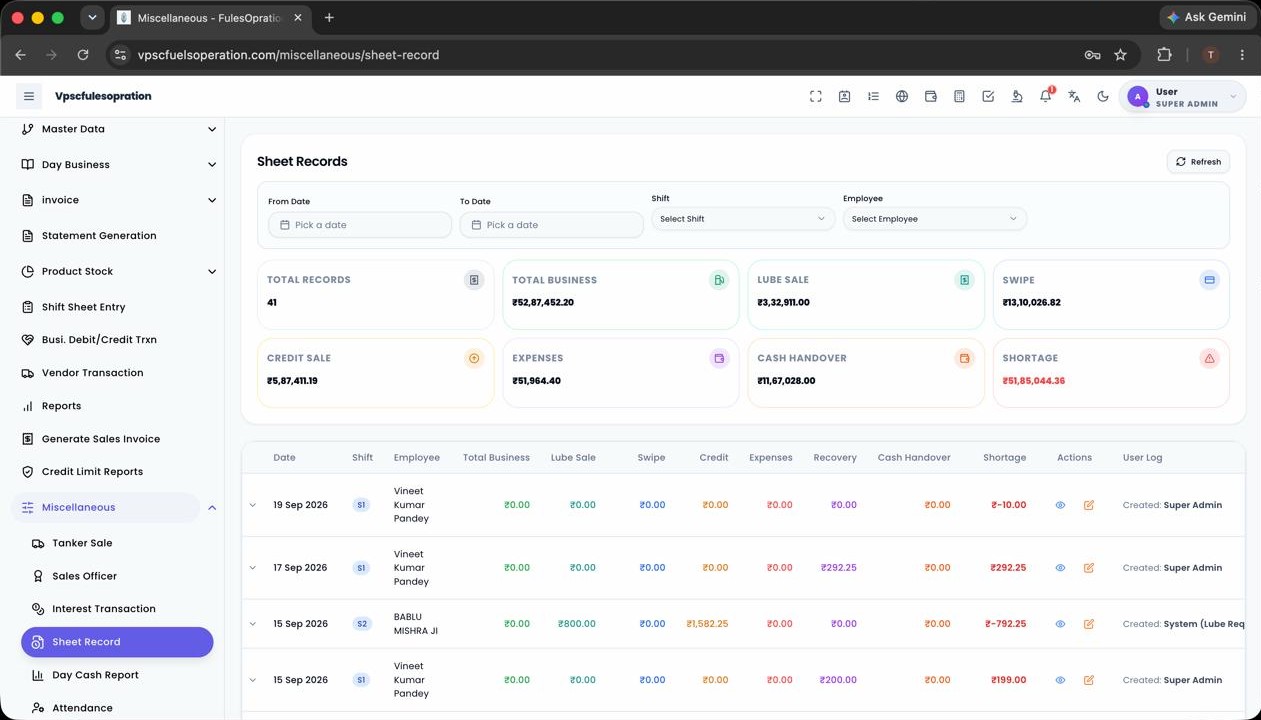Image resolution: width=1261 pixels, height=720 pixels.
Task: Open the Reports page
Action: click(61, 406)
